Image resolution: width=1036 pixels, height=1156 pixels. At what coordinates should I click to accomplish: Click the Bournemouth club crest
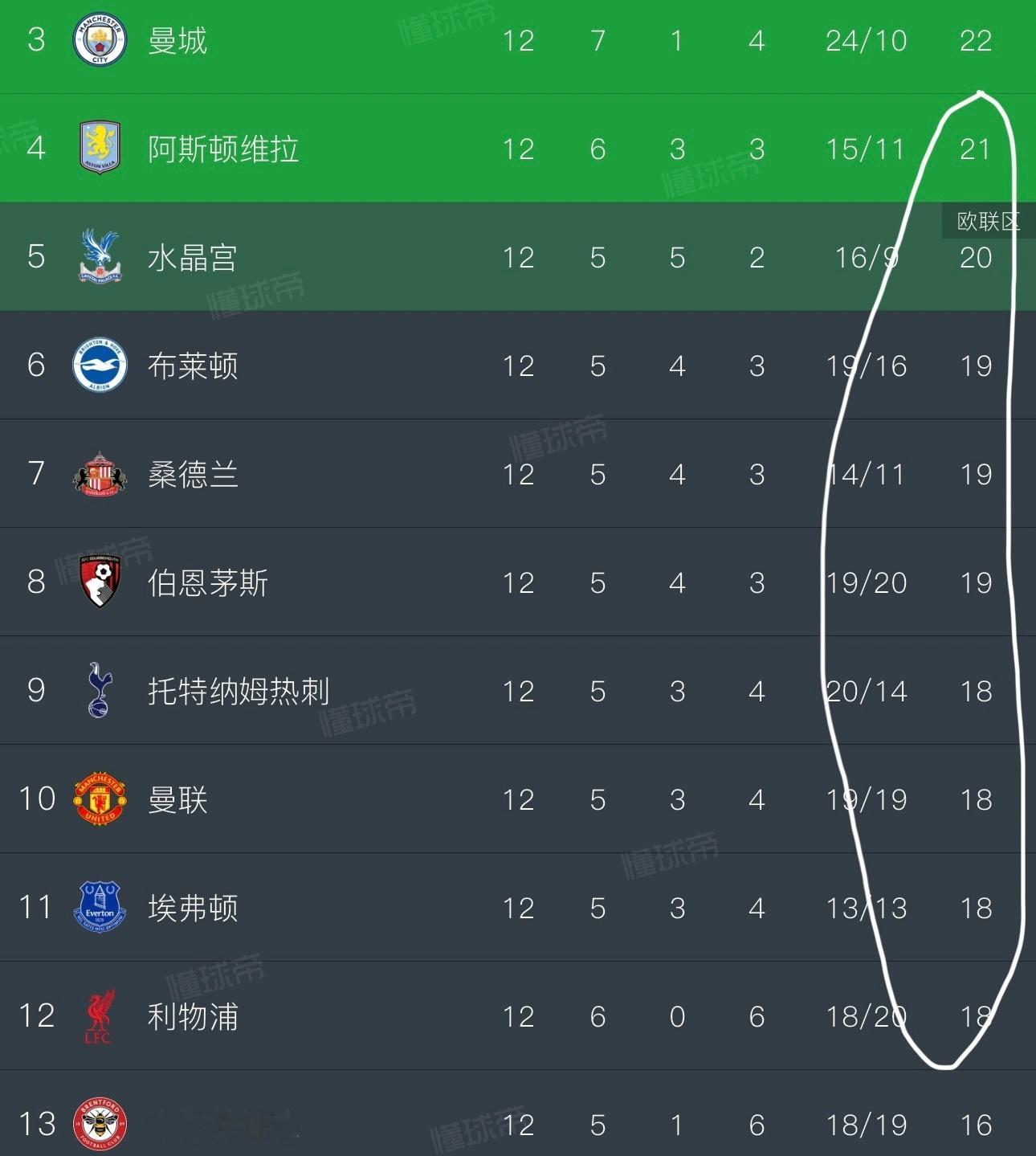[x=100, y=582]
